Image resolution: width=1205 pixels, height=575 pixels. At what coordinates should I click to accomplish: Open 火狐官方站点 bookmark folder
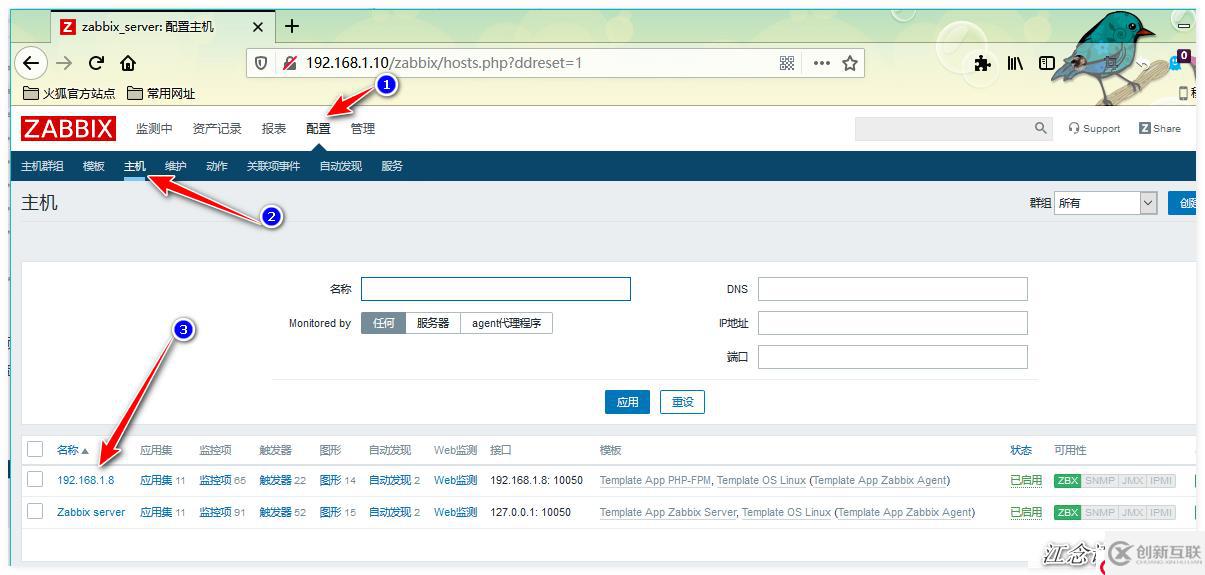coord(69,93)
